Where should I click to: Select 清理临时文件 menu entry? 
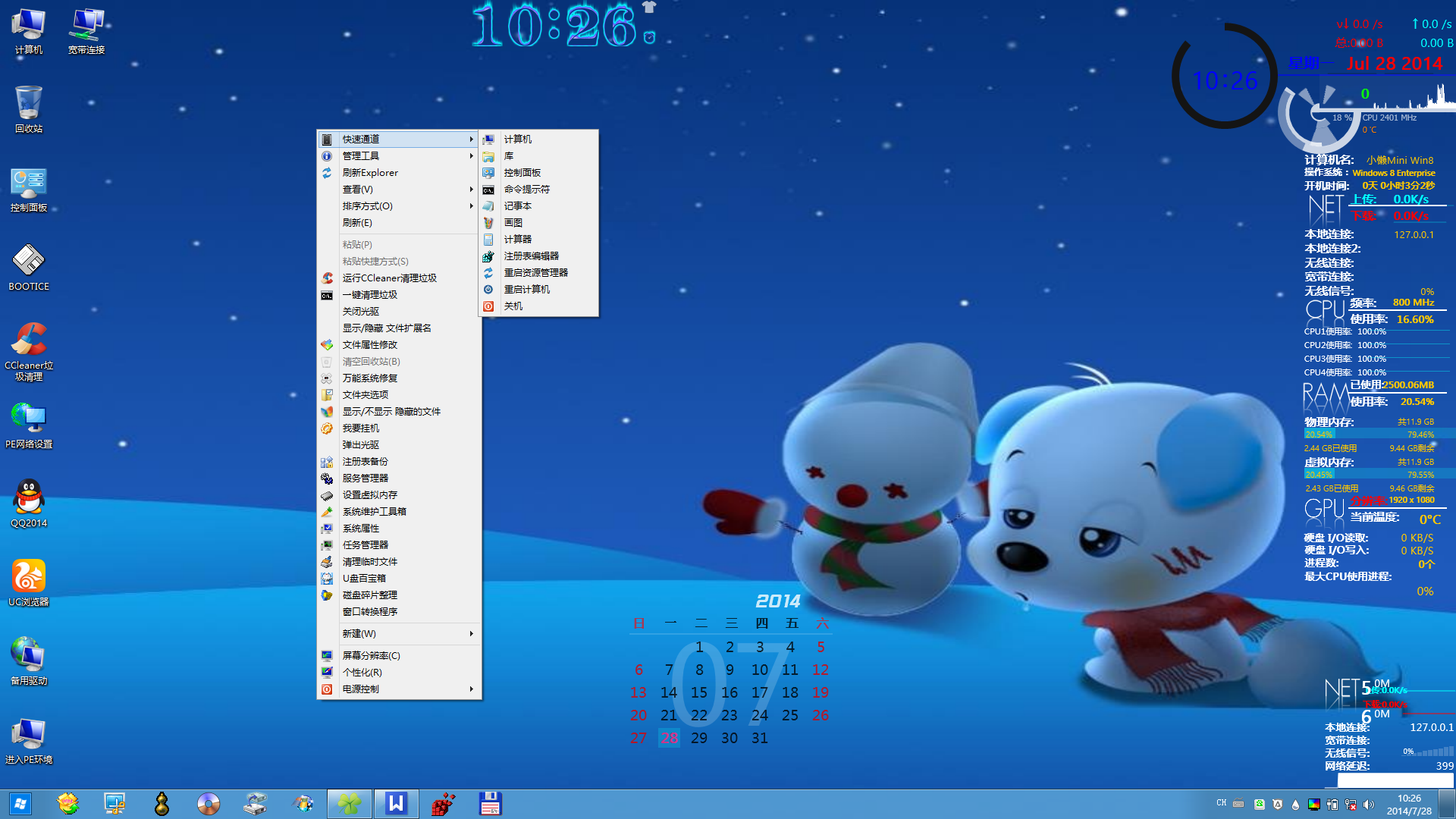(399, 561)
